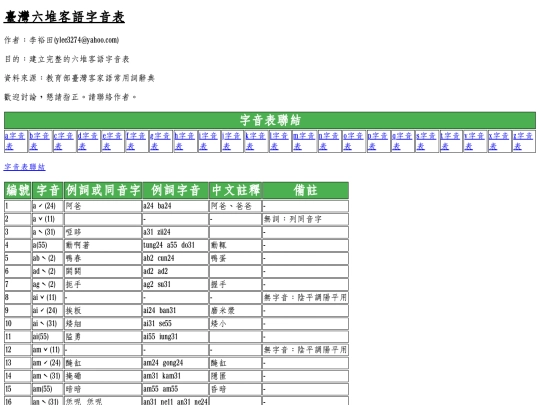540x405 pixels.
Task: Open the o字音表 link
Action: 354,141
